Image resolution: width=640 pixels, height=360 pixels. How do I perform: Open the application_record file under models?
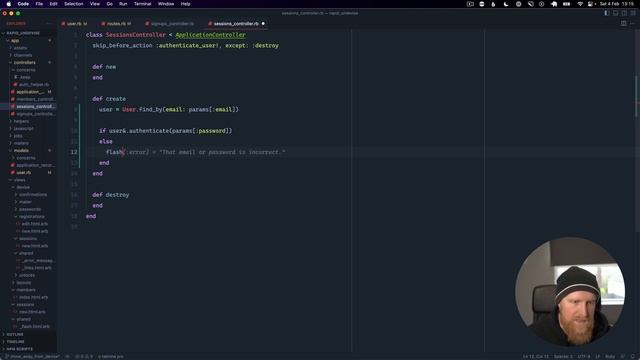tap(35, 165)
